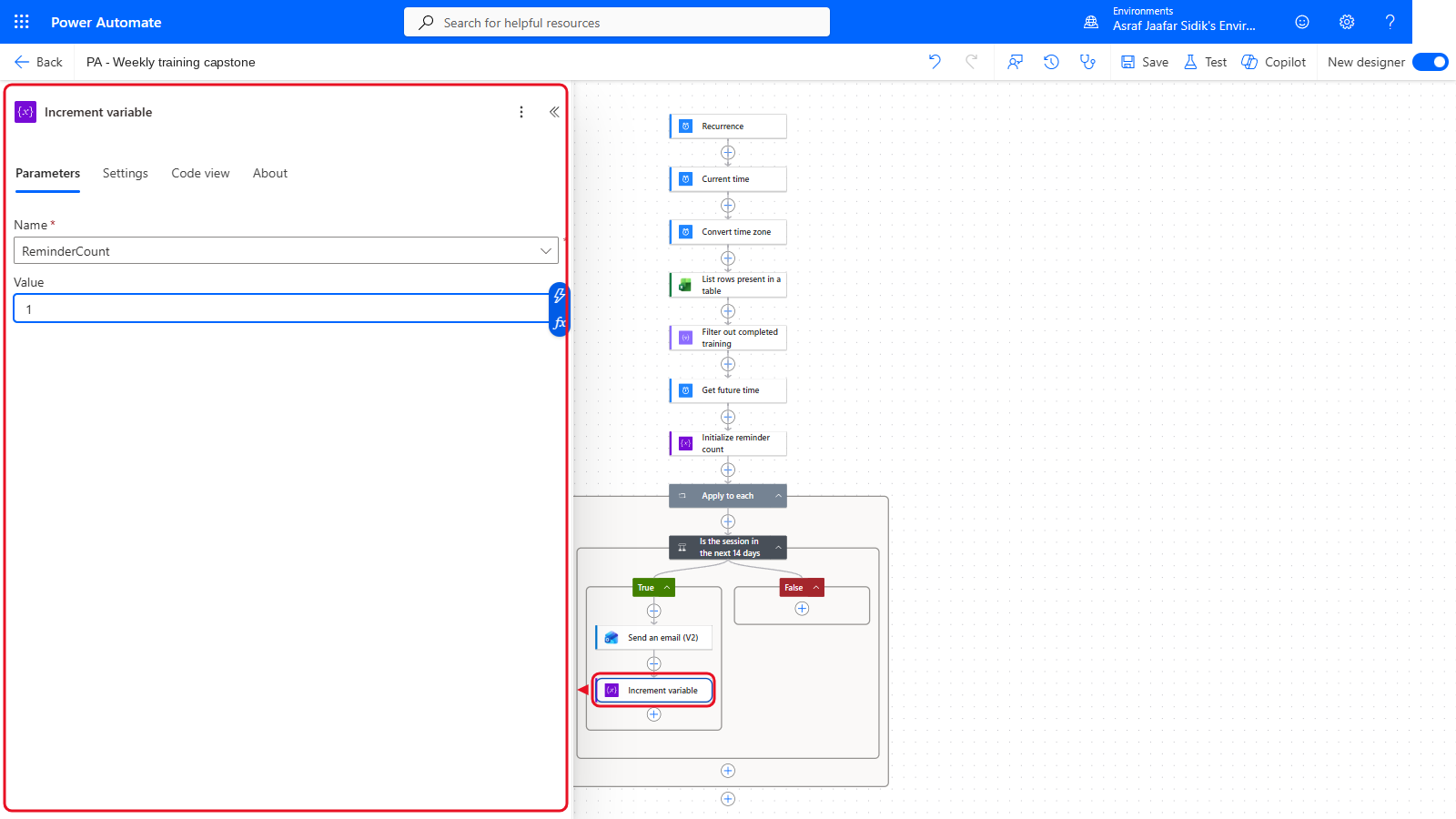Select the Convert time zone action
This screenshot has height=819, width=1456.
coord(728,232)
